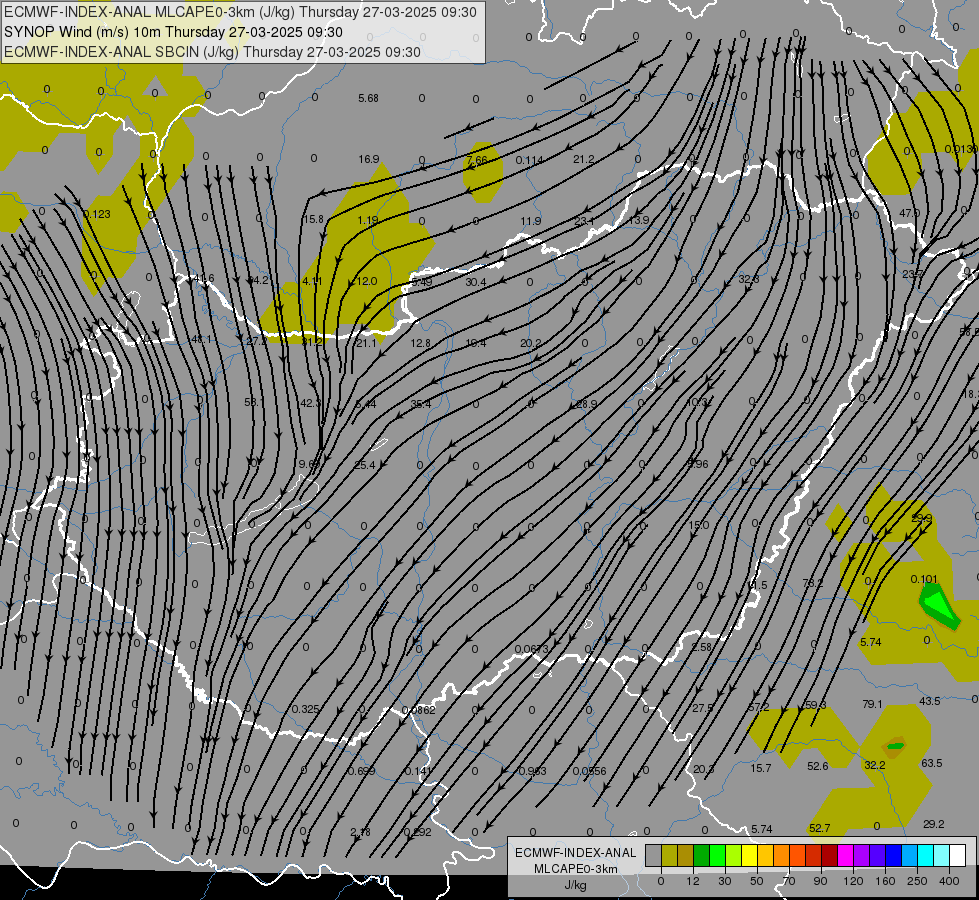Click the map value 15.7

coord(760,768)
